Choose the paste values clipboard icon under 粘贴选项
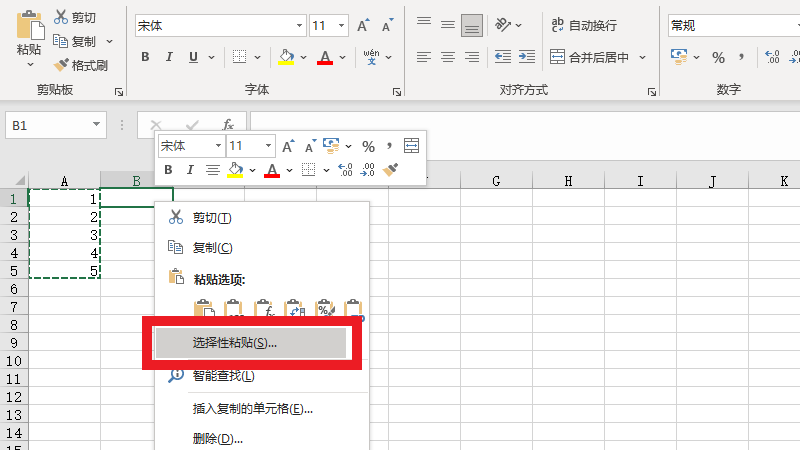 pyautogui.click(x=234, y=309)
